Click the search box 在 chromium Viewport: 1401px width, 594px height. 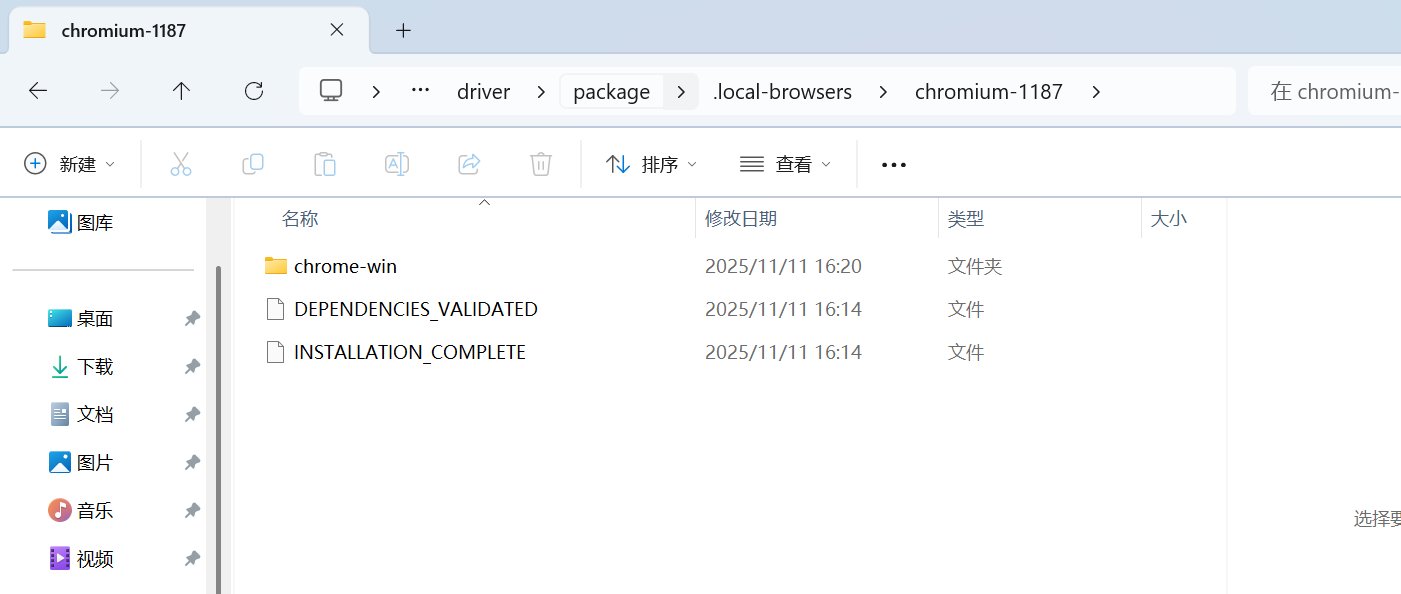[1325, 91]
